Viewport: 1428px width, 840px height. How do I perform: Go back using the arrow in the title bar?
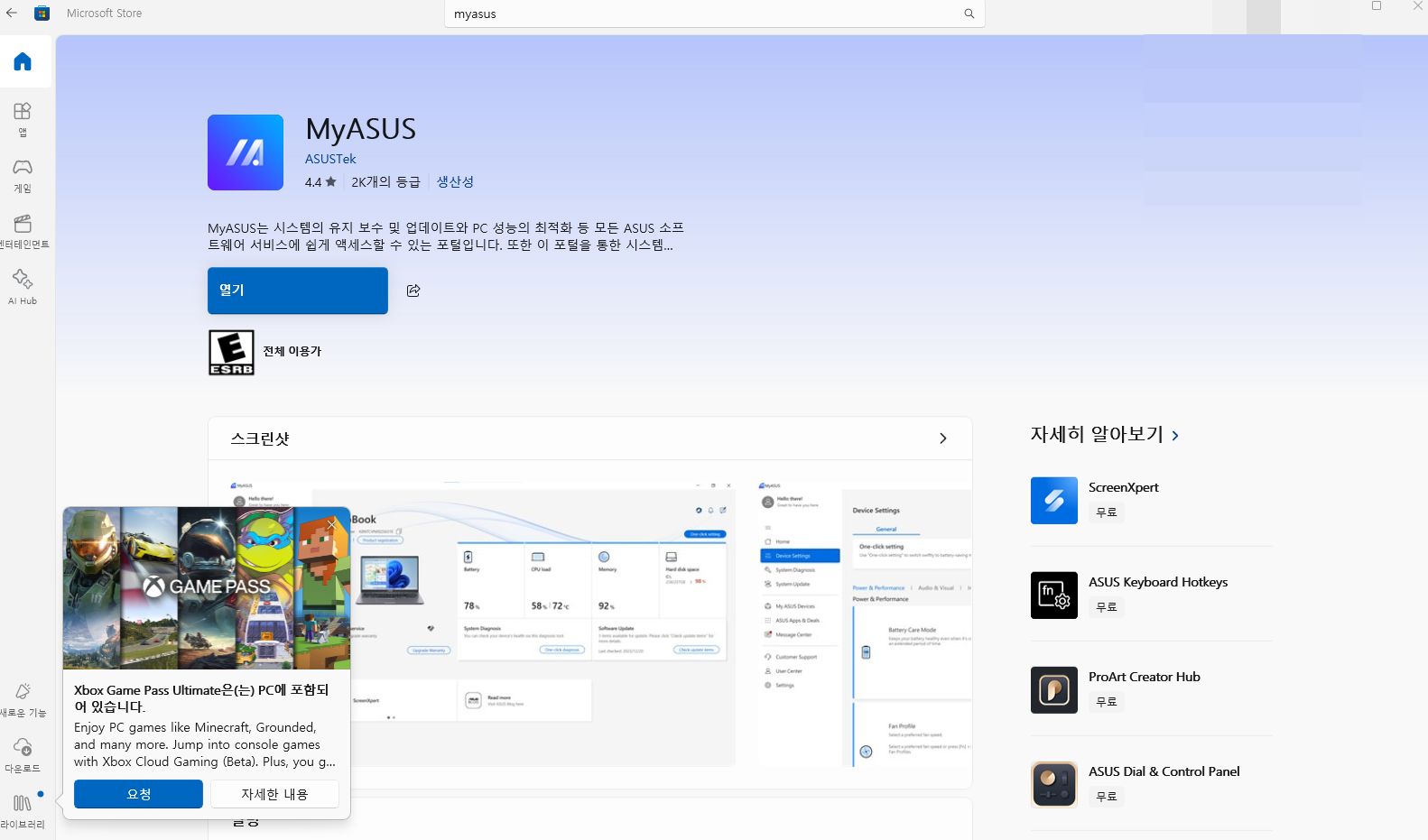click(11, 14)
